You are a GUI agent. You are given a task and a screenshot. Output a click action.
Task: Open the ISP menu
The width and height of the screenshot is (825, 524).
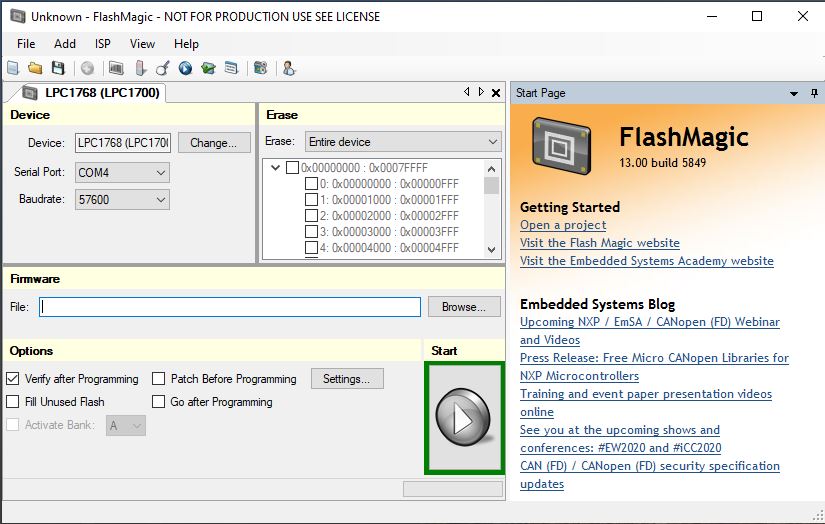(103, 44)
